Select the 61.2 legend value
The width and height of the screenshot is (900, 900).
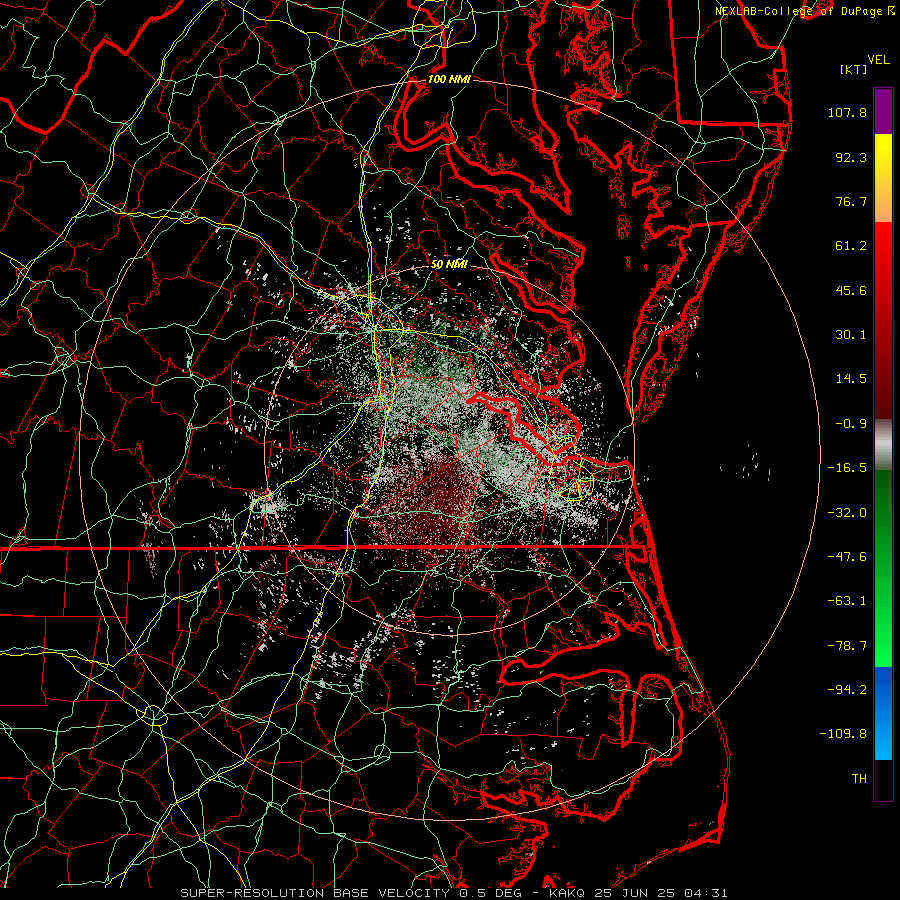[x=851, y=246]
